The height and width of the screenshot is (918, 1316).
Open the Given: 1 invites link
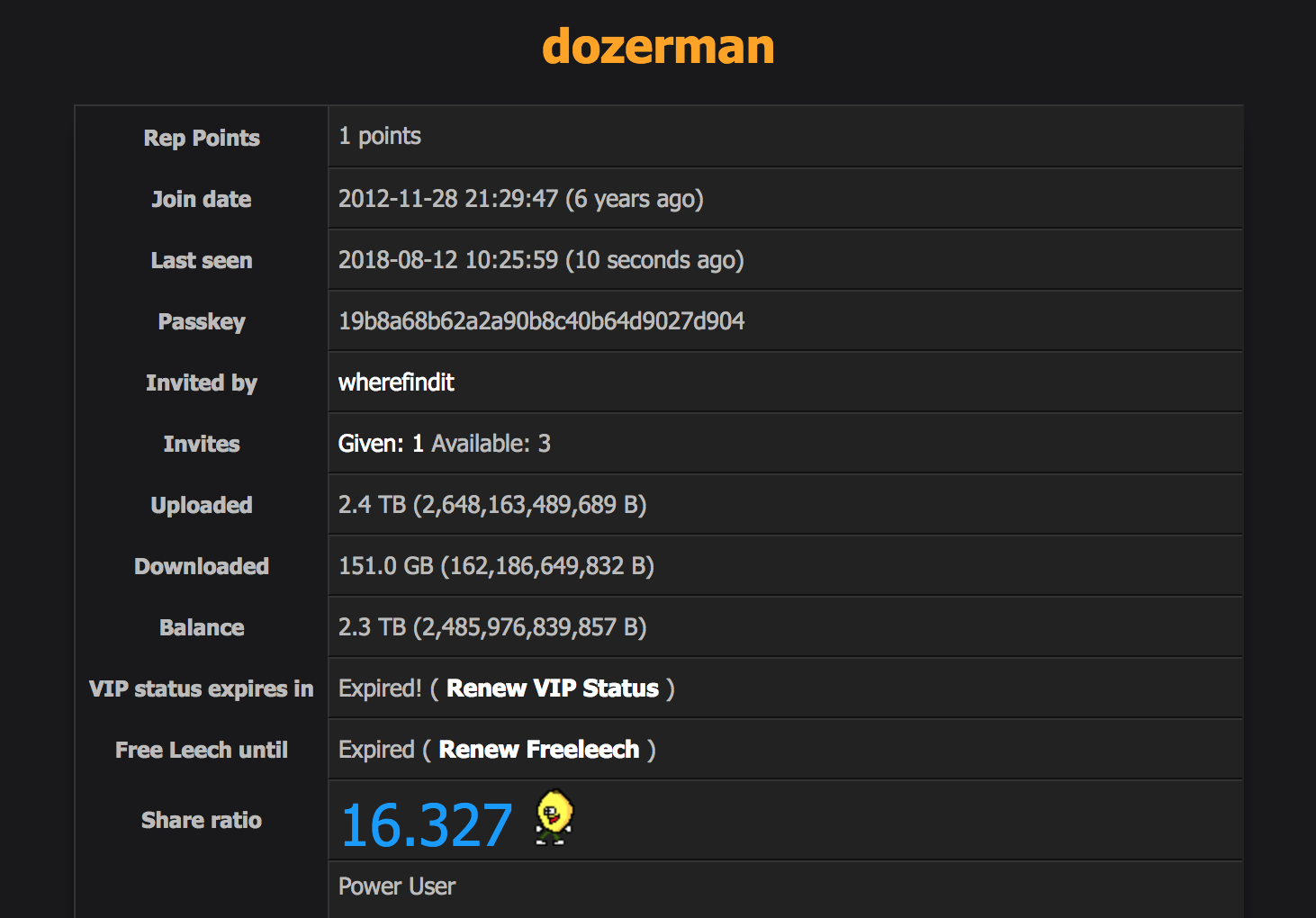point(381,444)
